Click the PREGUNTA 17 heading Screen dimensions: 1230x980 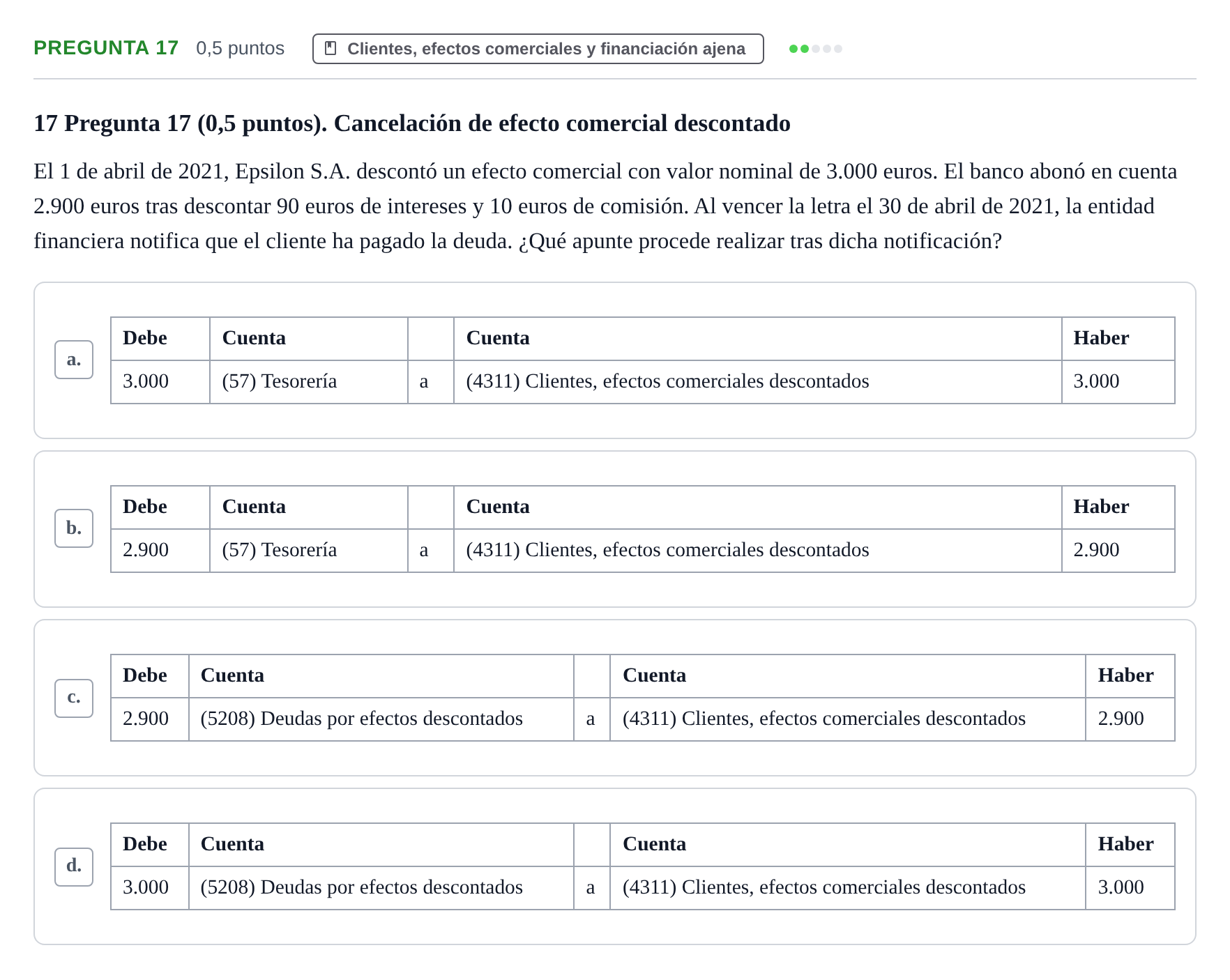106,48
